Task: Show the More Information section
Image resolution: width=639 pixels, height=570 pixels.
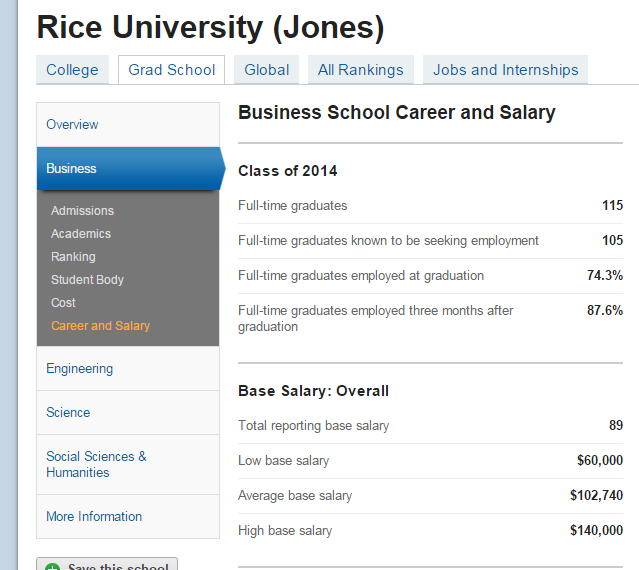Action: (94, 517)
